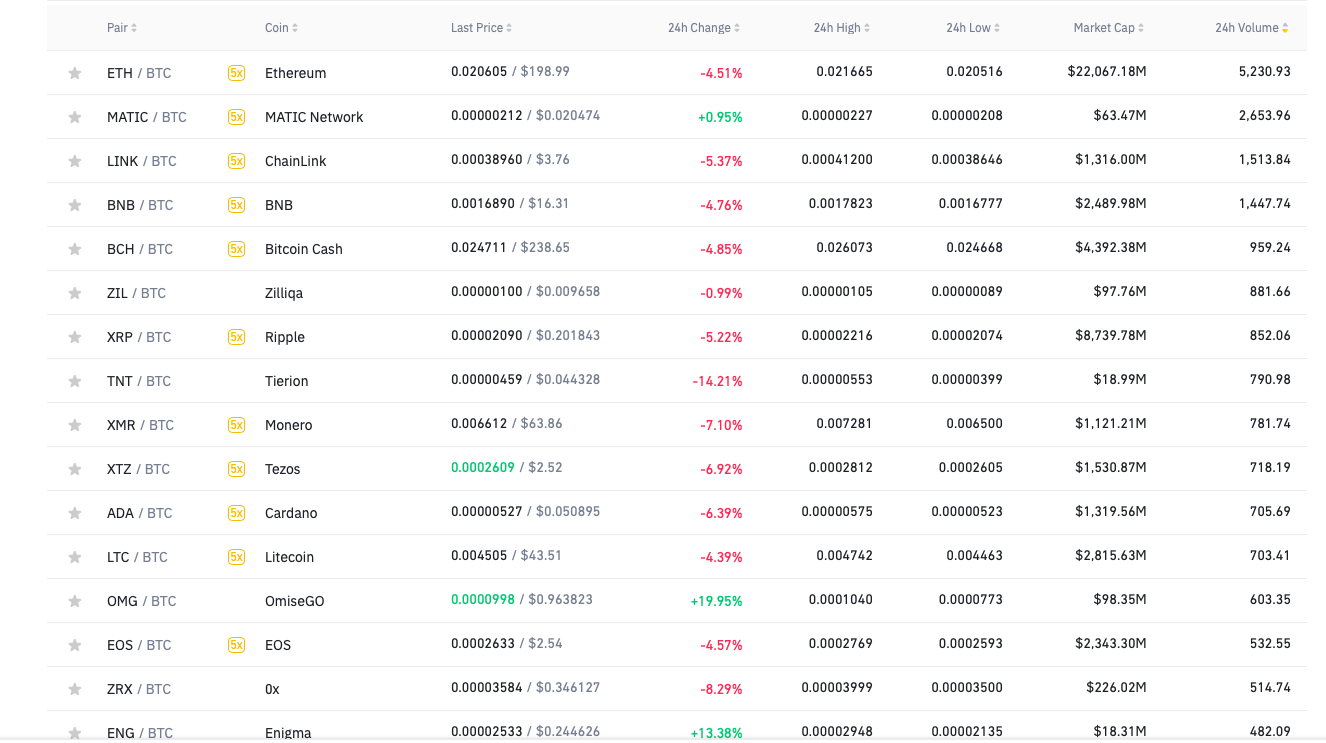
Task: Click the 5x margin badge for ADA
Action: pos(236,513)
